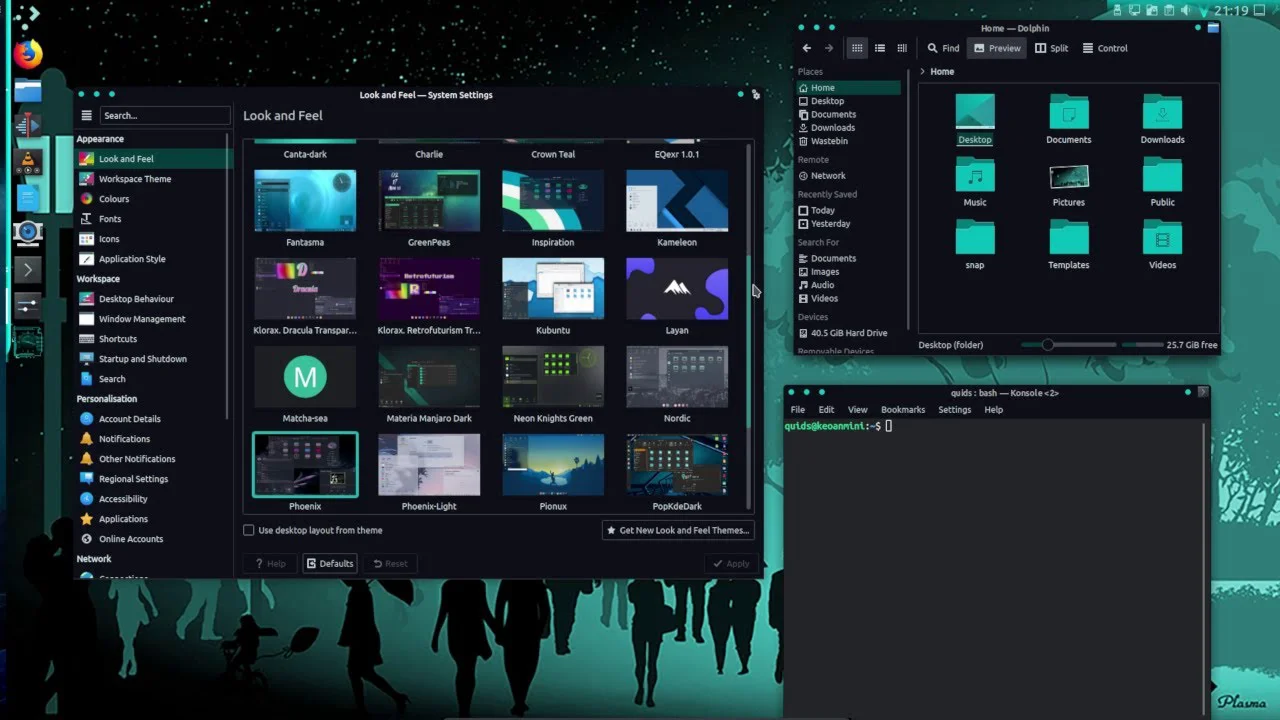Open the Control menu in Dolphin

click(x=1105, y=48)
